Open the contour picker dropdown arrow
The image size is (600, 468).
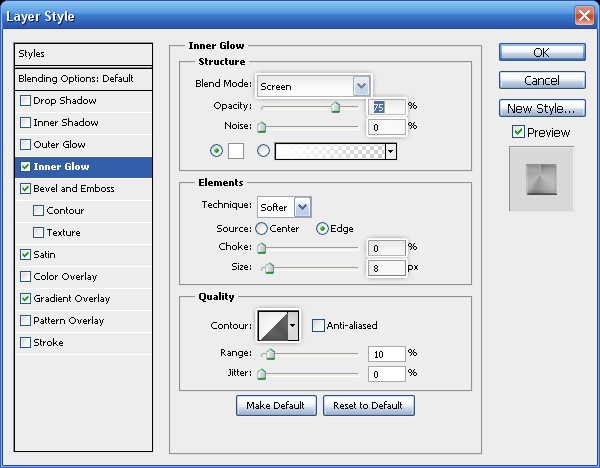(x=293, y=325)
